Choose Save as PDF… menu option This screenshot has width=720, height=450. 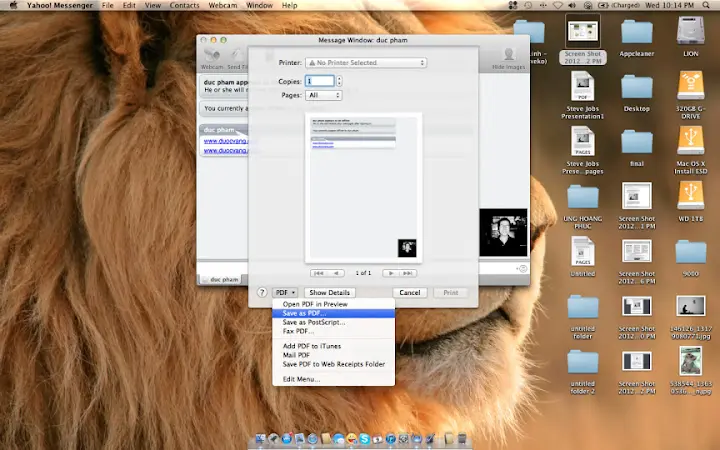[x=304, y=313]
